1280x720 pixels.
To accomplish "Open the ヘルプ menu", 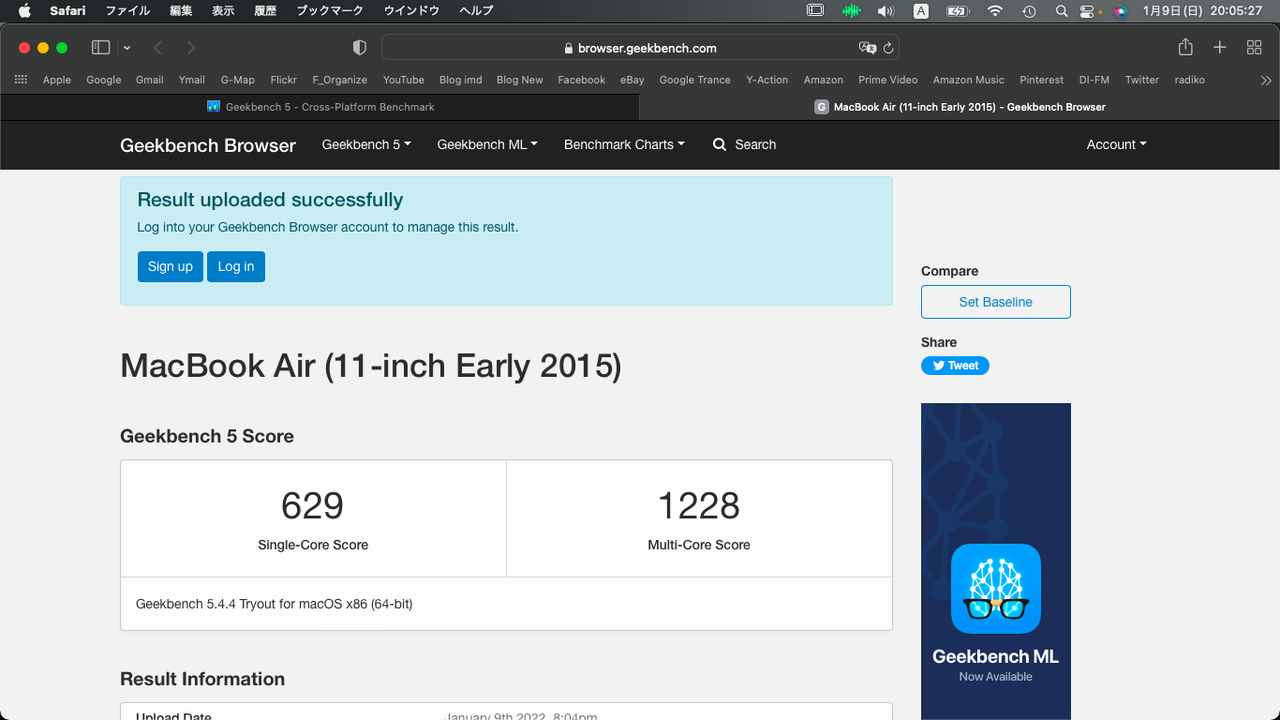I will pos(476,11).
